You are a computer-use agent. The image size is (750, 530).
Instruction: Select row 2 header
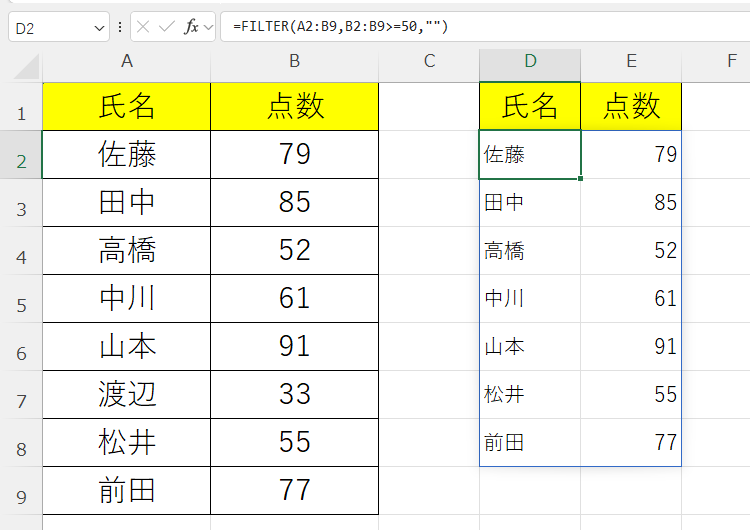(x=21, y=155)
